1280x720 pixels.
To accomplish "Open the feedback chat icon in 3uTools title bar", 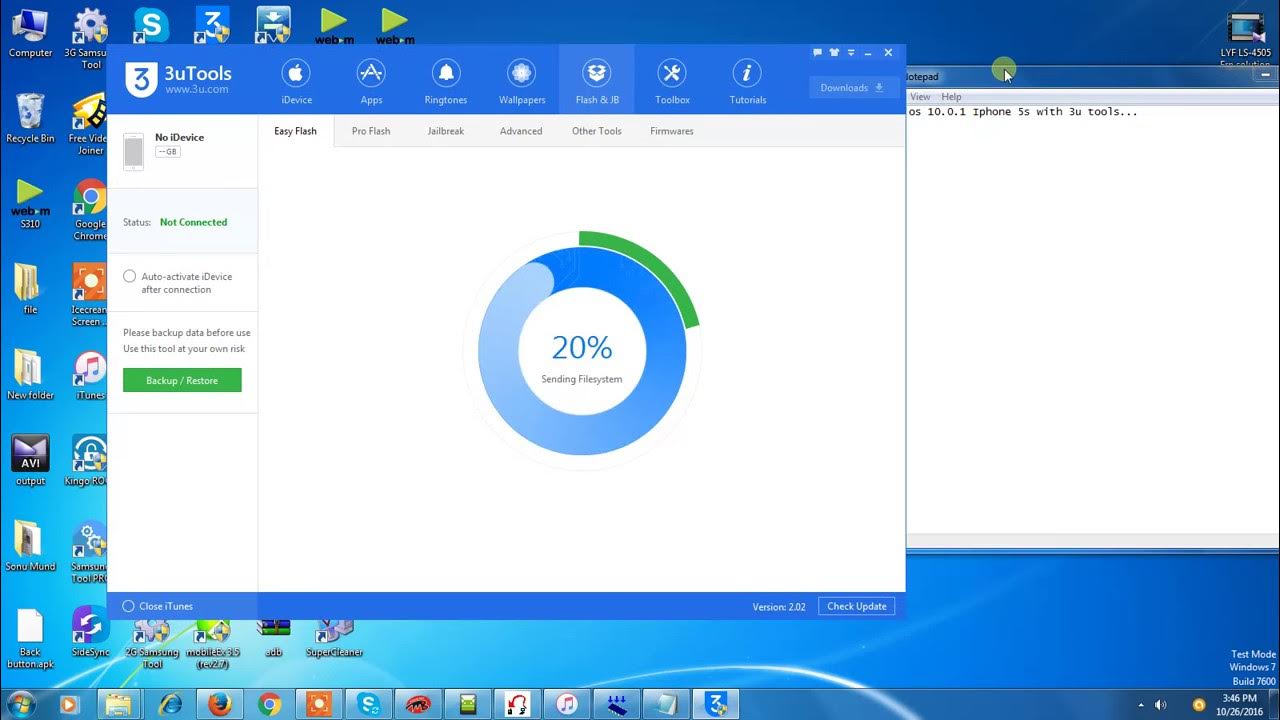I will coord(817,53).
